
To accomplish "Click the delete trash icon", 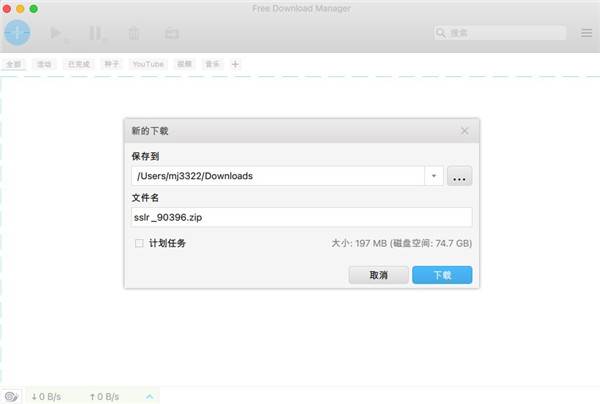I will 134,34.
